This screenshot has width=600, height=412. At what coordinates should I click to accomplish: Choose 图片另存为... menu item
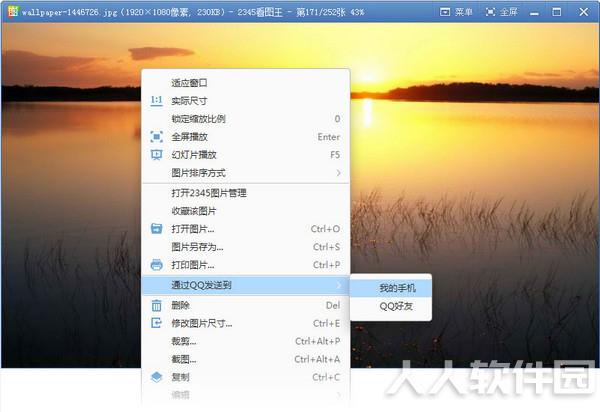tap(245, 247)
